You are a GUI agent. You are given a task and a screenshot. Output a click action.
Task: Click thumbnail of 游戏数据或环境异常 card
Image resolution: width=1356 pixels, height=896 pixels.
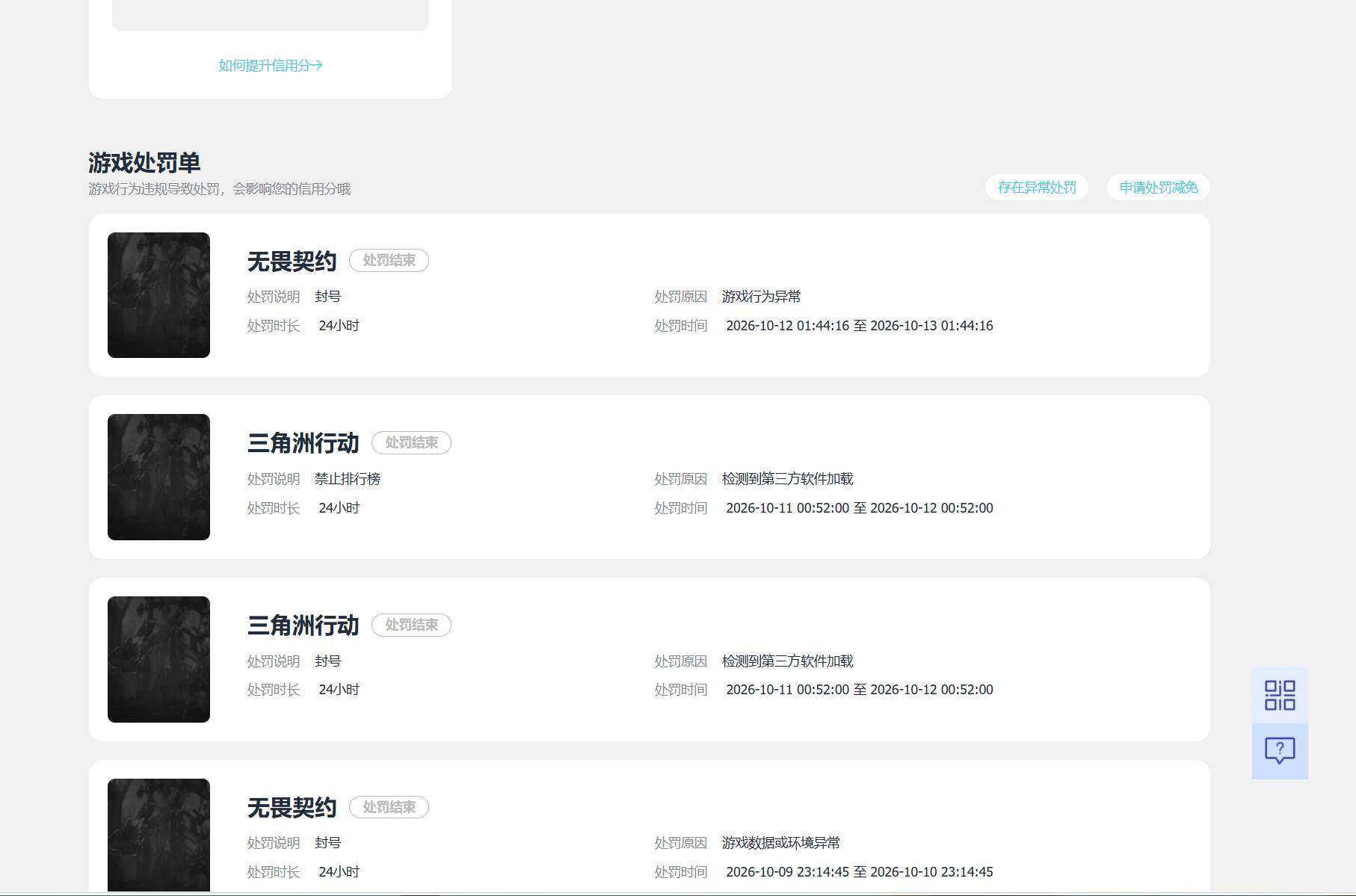tap(158, 835)
